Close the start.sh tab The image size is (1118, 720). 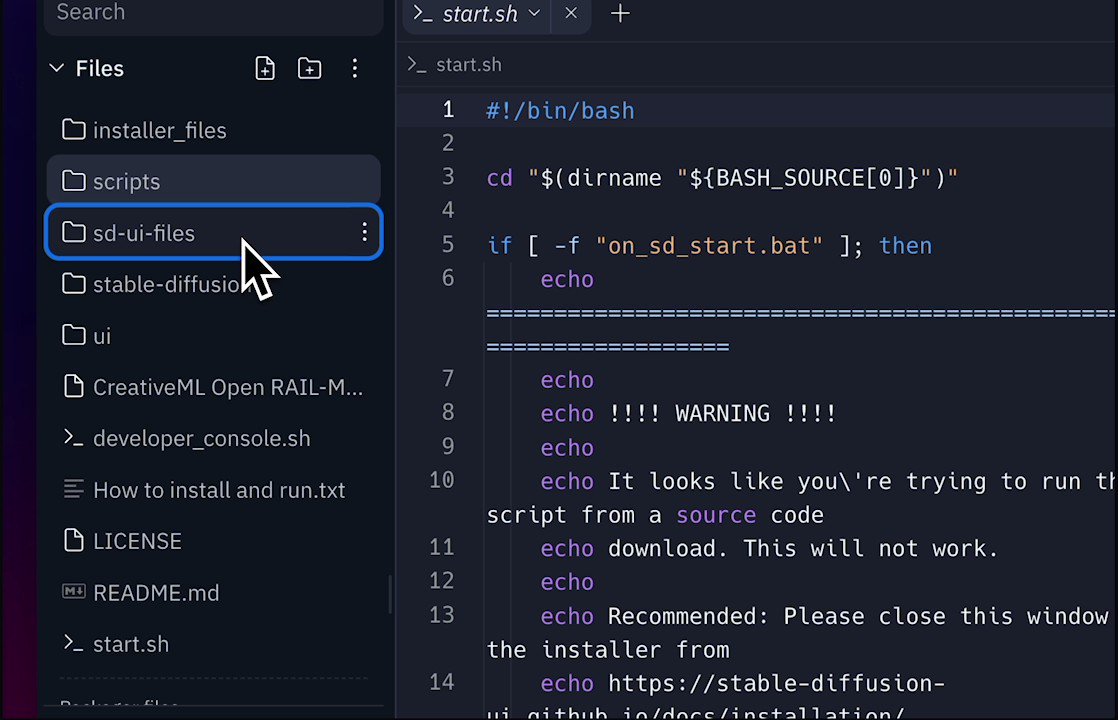[571, 13]
